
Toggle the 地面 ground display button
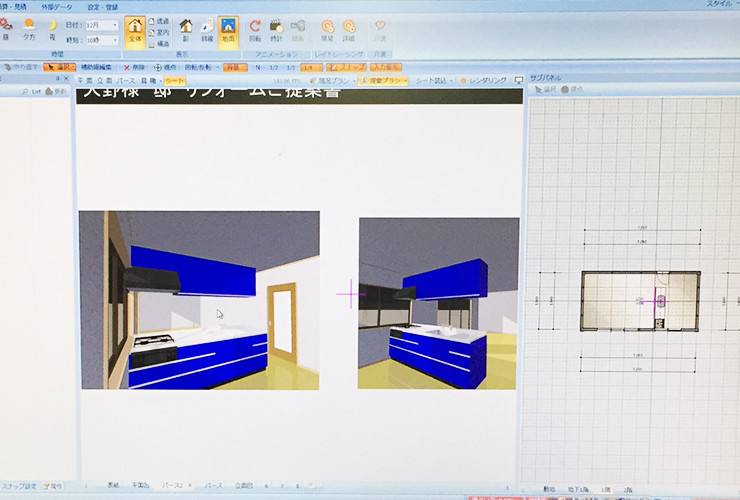228,31
